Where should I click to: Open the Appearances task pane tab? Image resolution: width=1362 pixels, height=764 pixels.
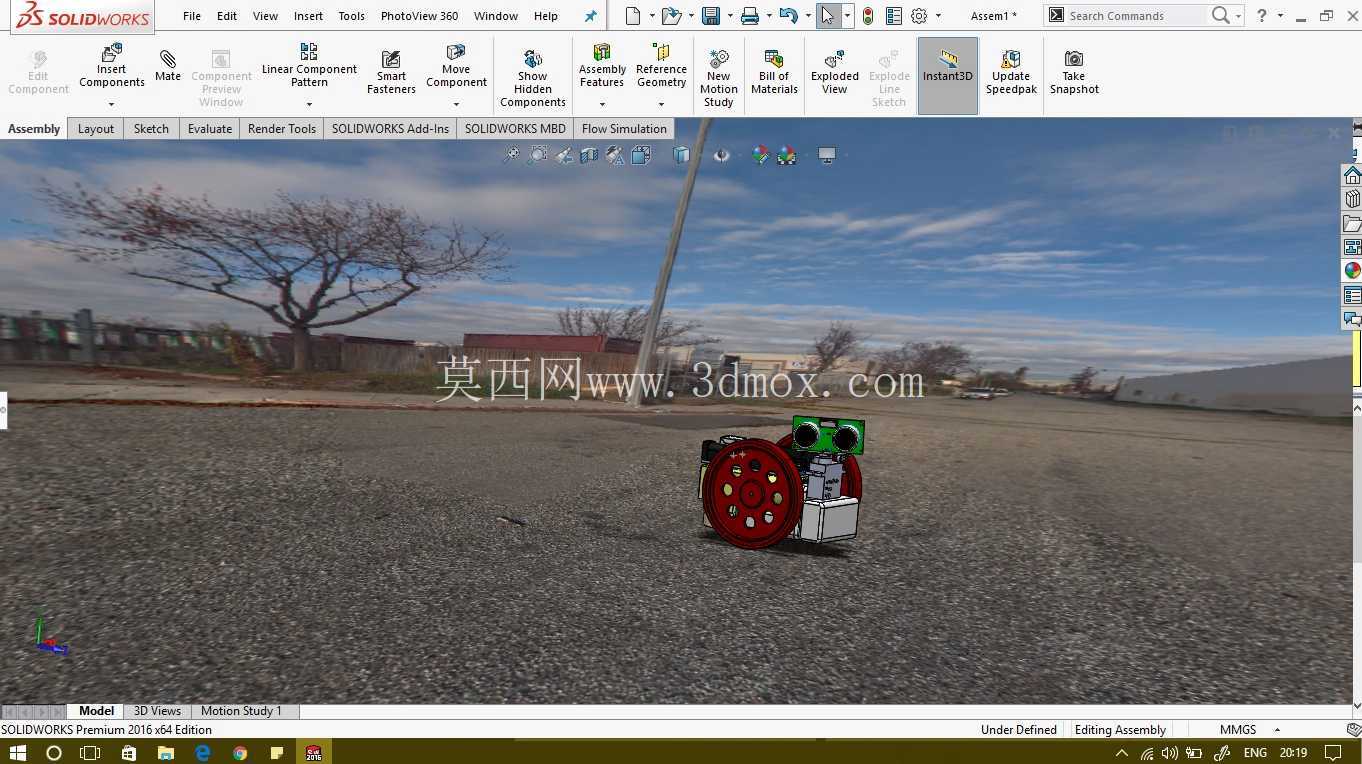1352,270
